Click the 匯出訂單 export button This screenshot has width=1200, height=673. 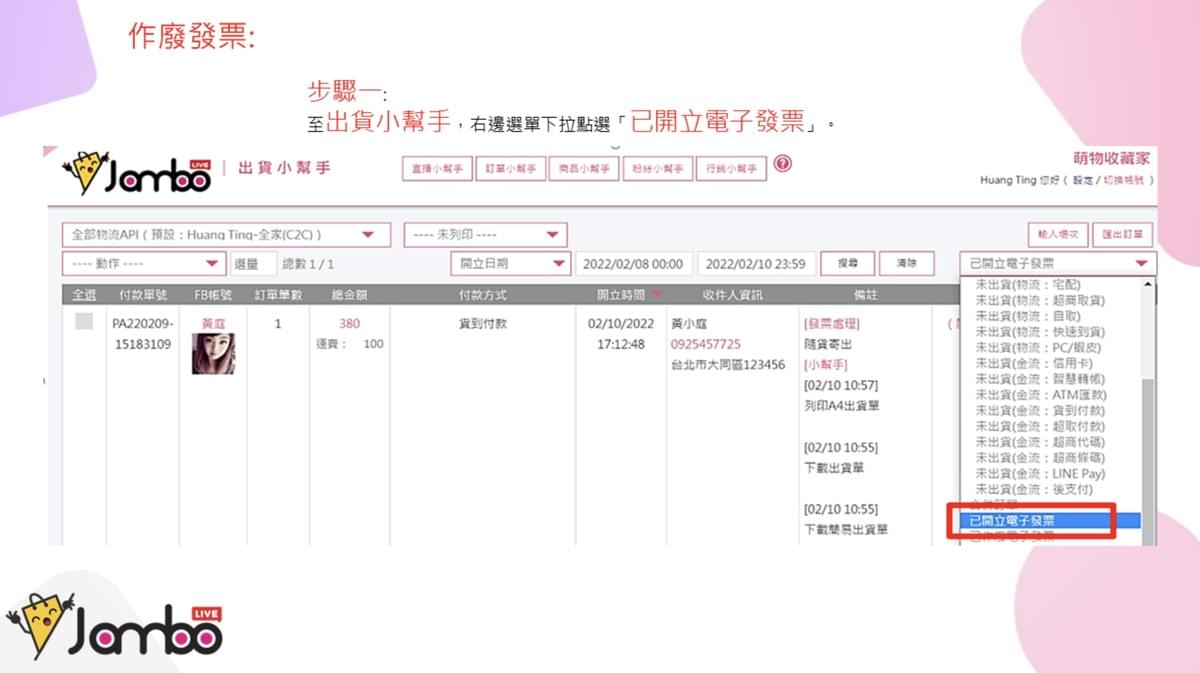(1123, 235)
